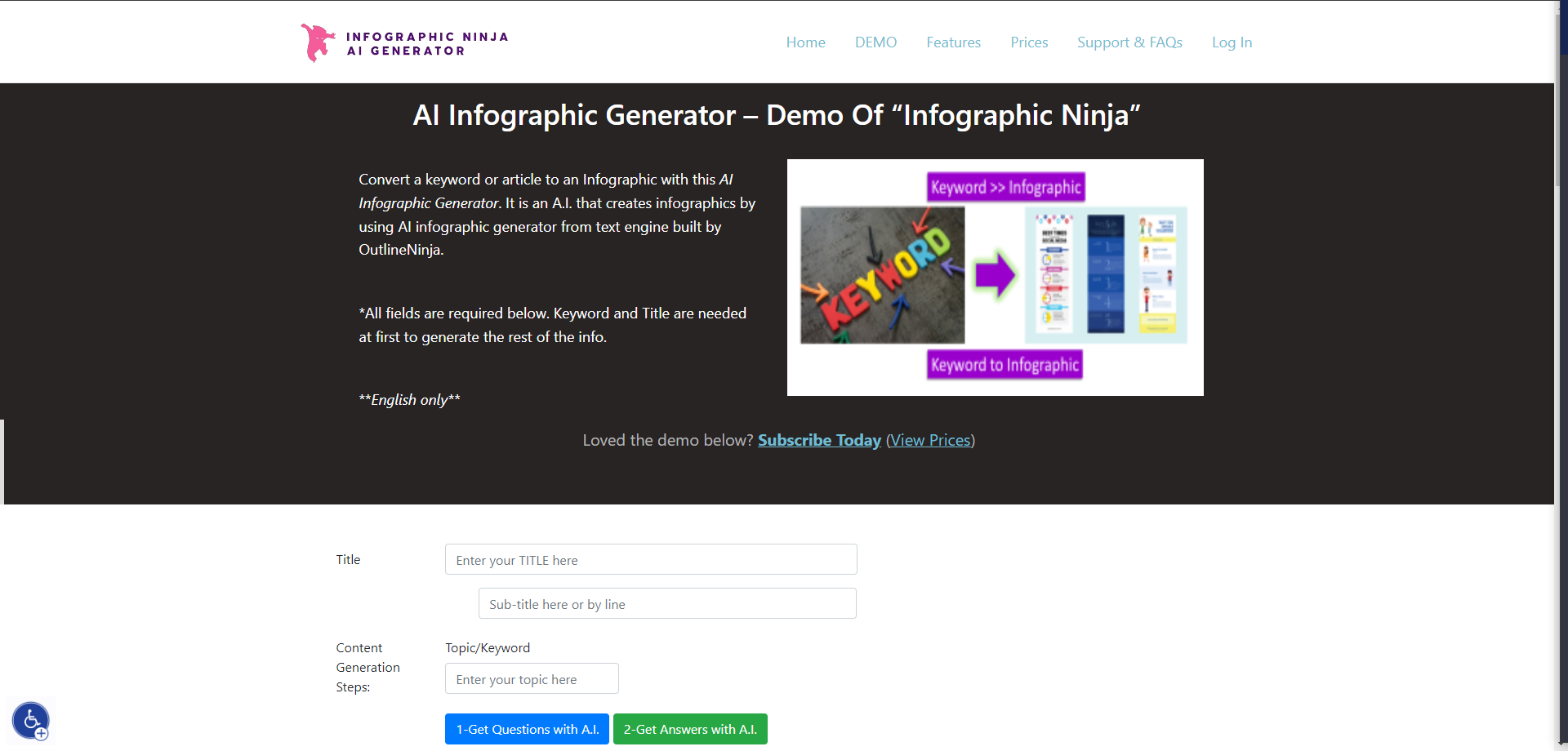The image size is (1568, 751).
Task: Click the purple arrow in the demo image
Action: click(x=995, y=275)
